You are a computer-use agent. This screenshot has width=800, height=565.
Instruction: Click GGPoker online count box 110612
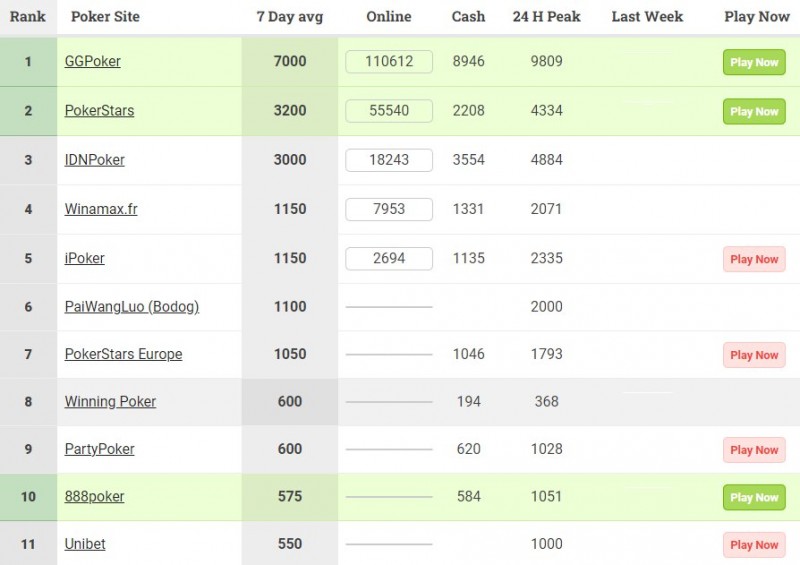point(389,62)
